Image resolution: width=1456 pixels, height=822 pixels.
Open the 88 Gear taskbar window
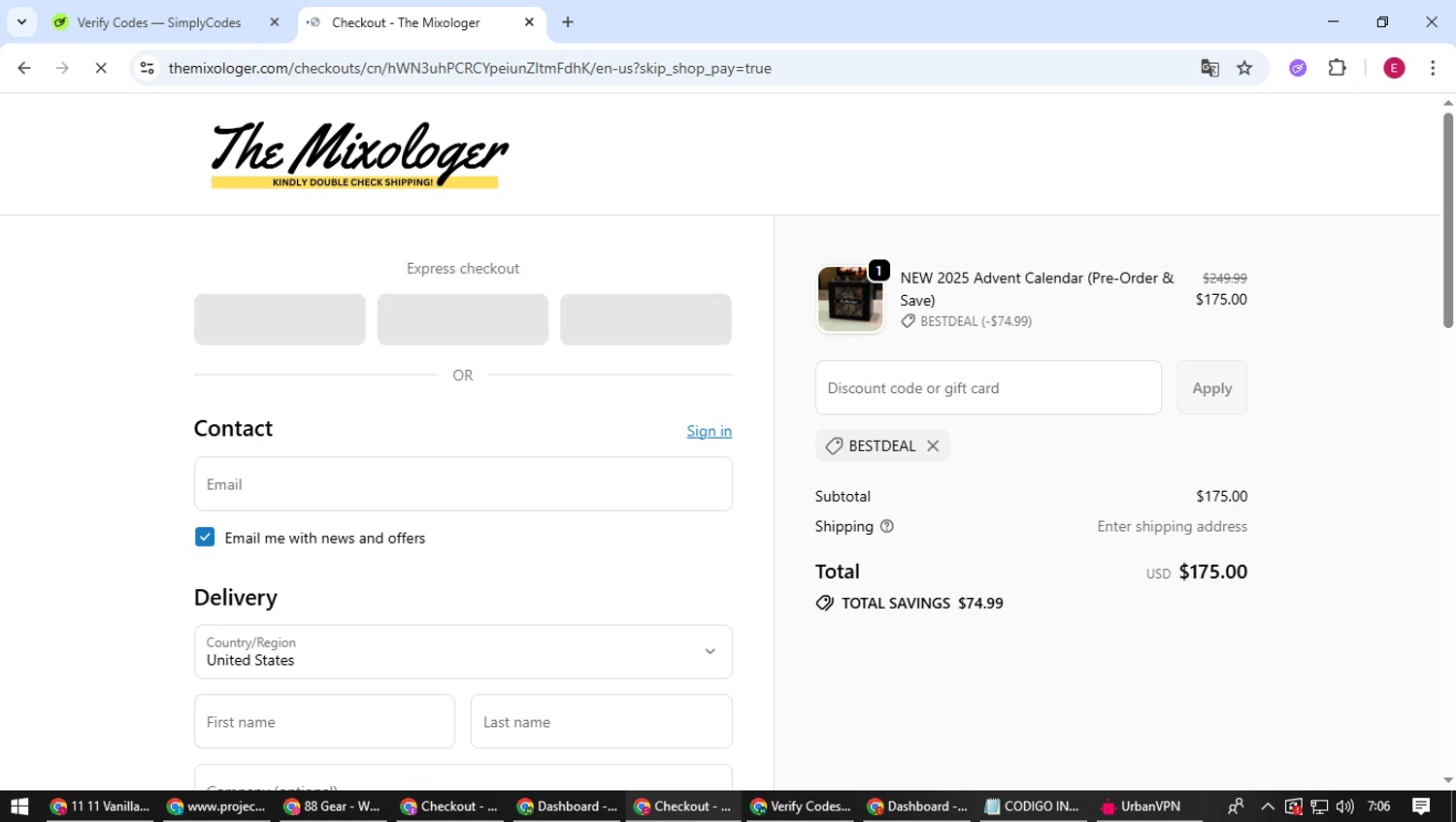[332, 806]
